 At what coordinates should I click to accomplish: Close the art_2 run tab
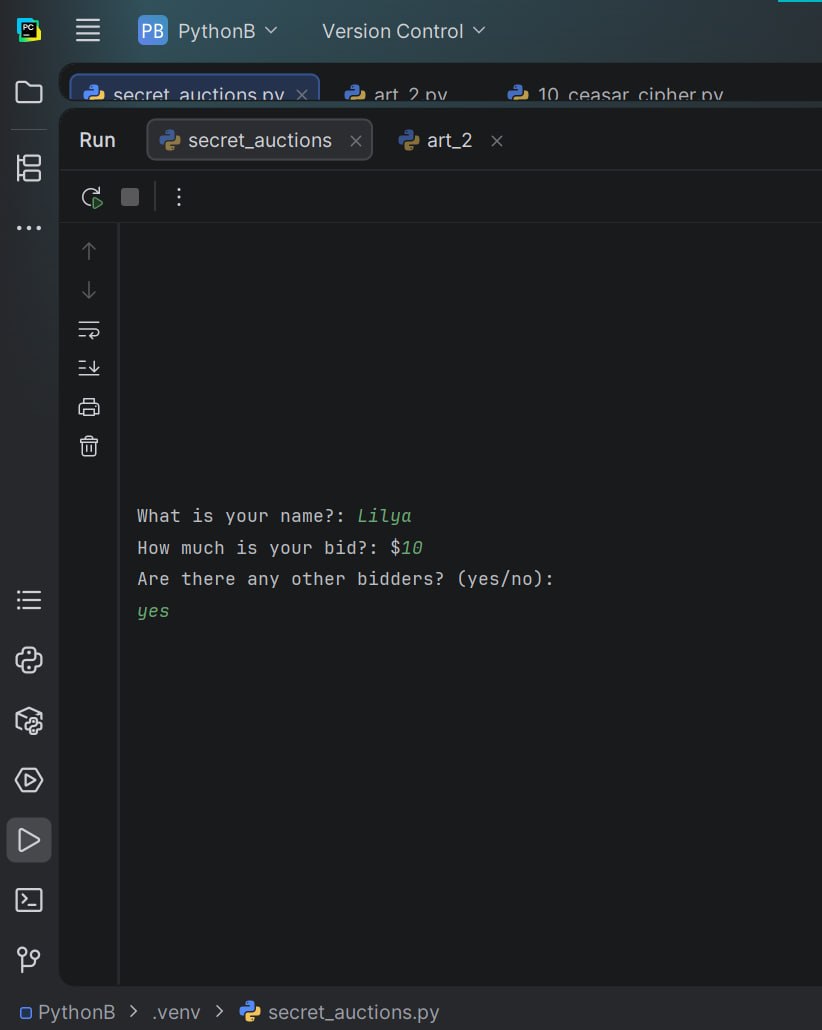click(497, 141)
